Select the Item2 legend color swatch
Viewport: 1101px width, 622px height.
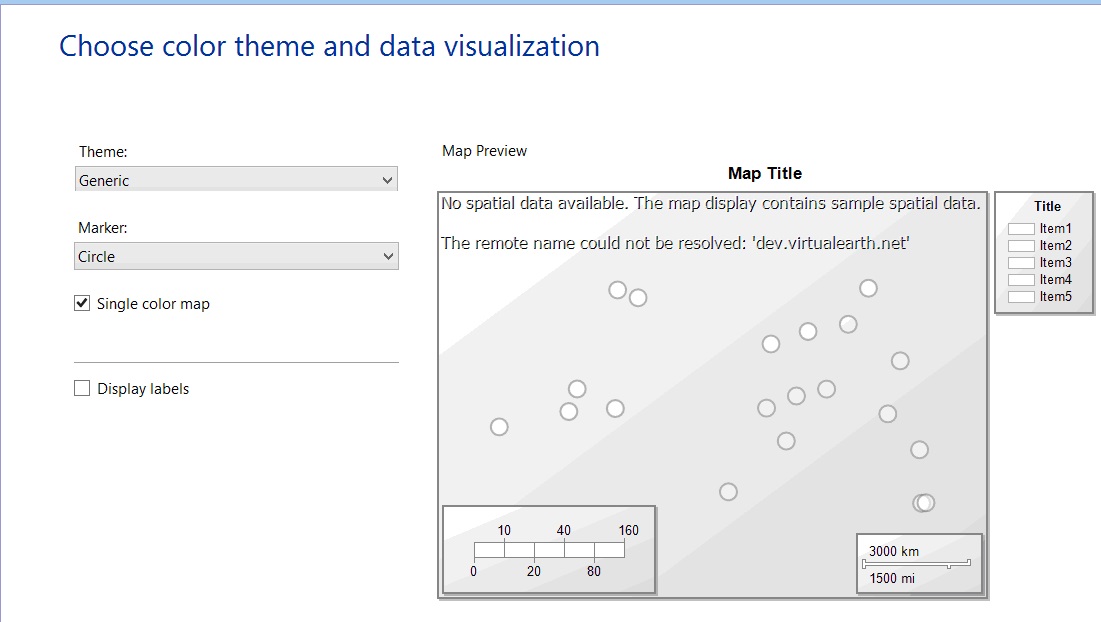[1021, 246]
